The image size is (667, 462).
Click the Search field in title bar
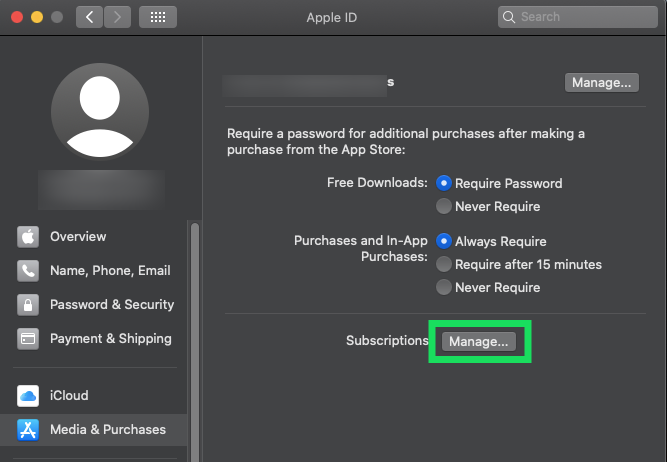pyautogui.click(x=578, y=17)
